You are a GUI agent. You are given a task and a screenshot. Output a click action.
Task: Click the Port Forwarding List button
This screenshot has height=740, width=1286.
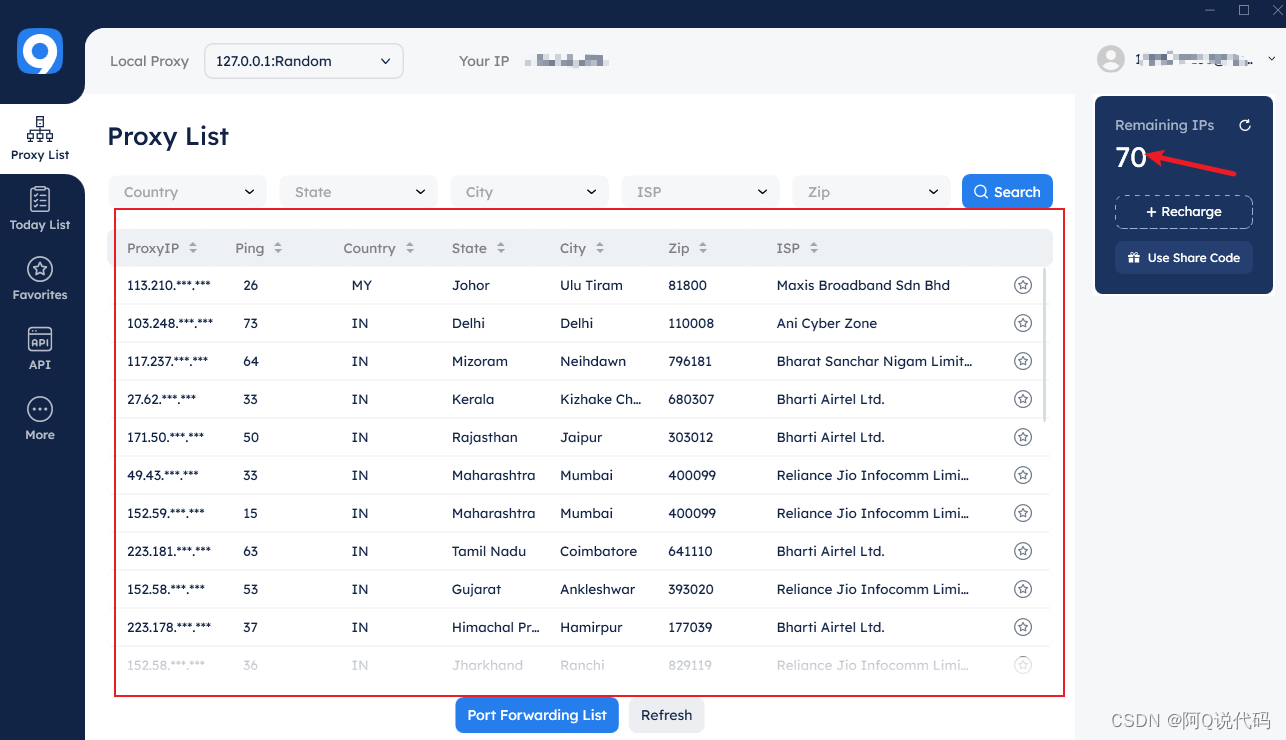(537, 715)
